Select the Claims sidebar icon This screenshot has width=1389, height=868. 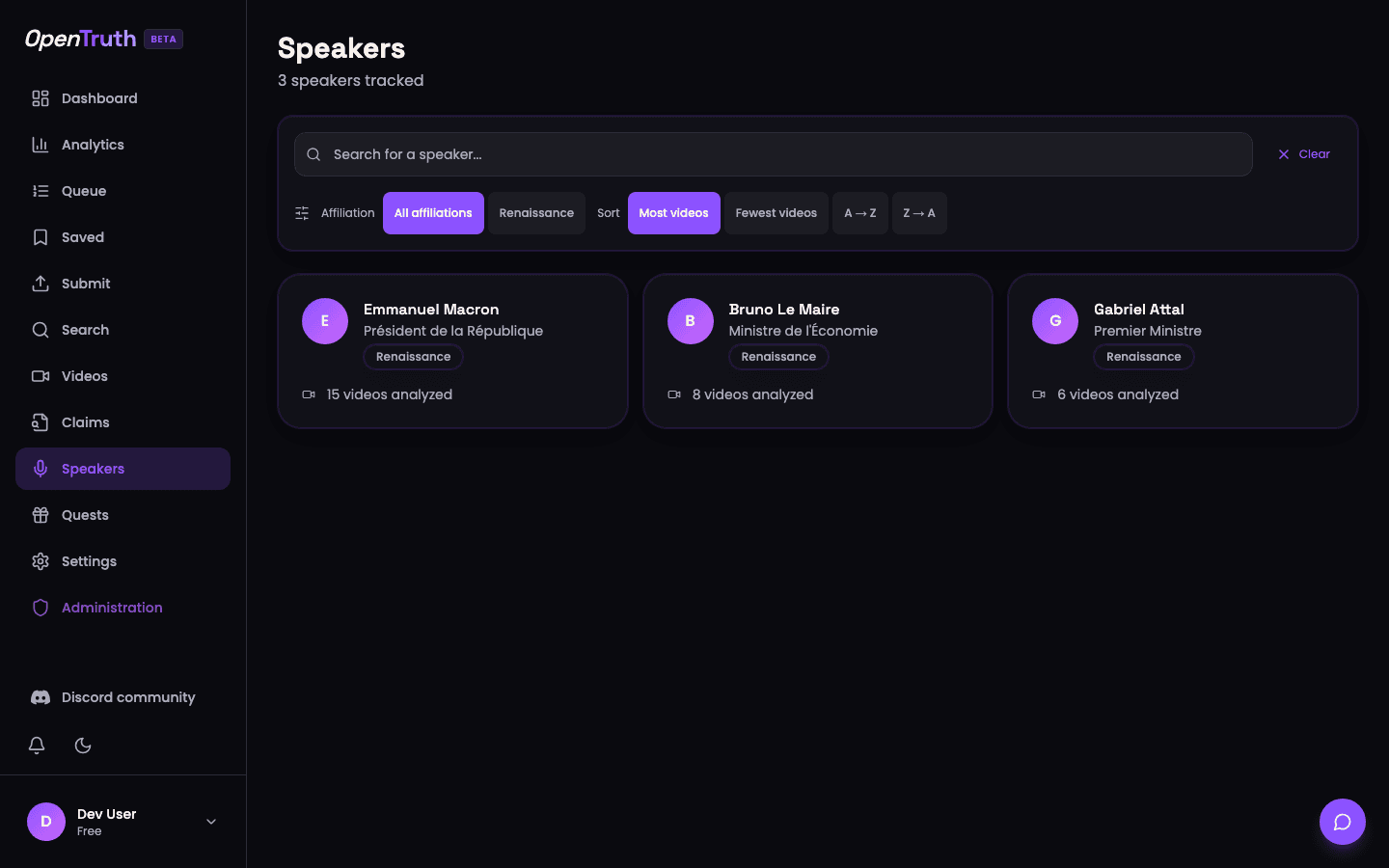[x=40, y=421]
